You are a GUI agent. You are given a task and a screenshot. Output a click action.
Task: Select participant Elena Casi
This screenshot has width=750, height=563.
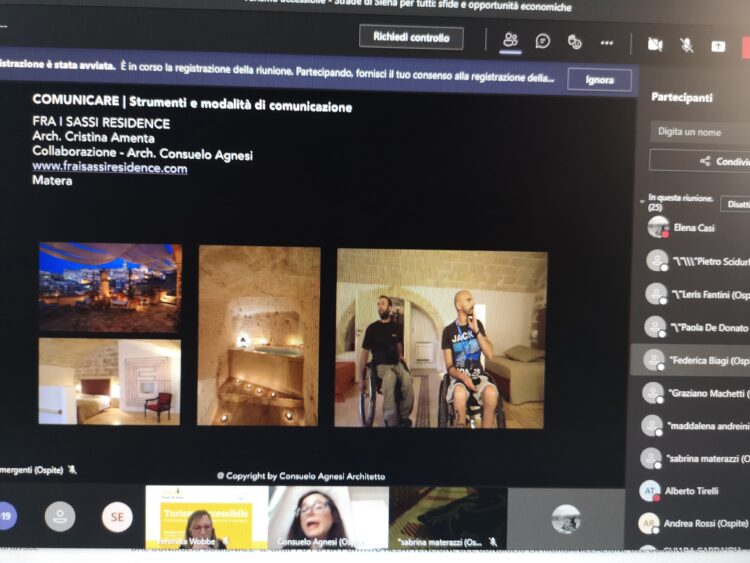pos(694,228)
